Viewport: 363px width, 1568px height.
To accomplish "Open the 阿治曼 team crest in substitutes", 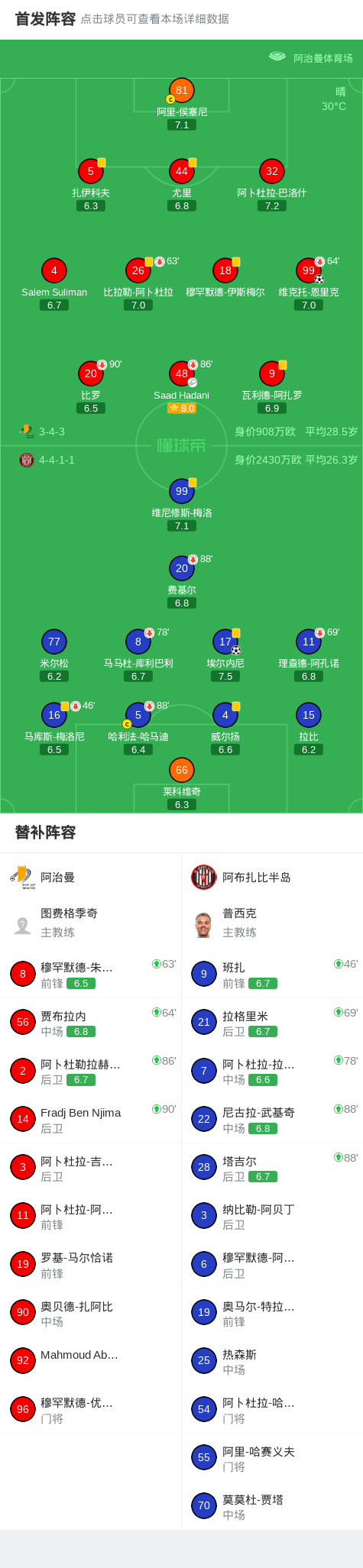I will click(x=22, y=877).
